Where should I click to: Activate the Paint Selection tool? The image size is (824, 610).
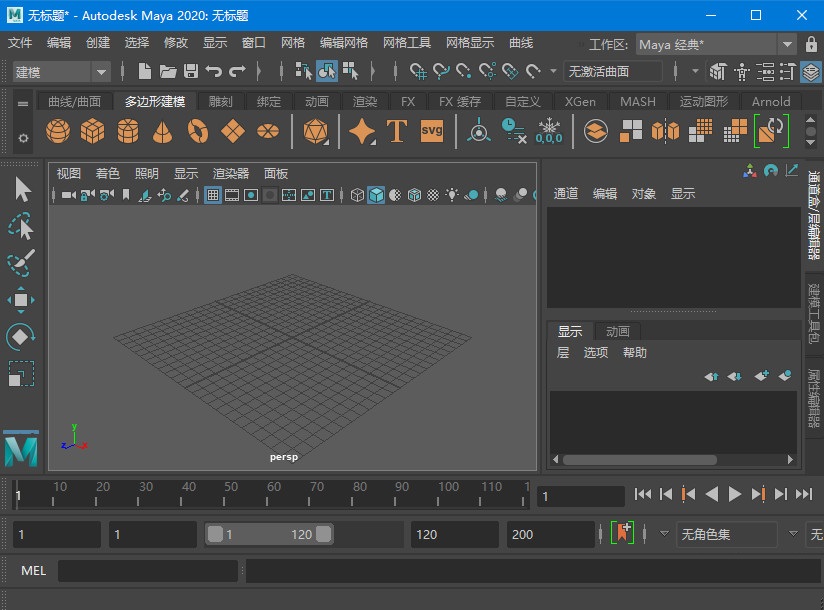click(21, 263)
